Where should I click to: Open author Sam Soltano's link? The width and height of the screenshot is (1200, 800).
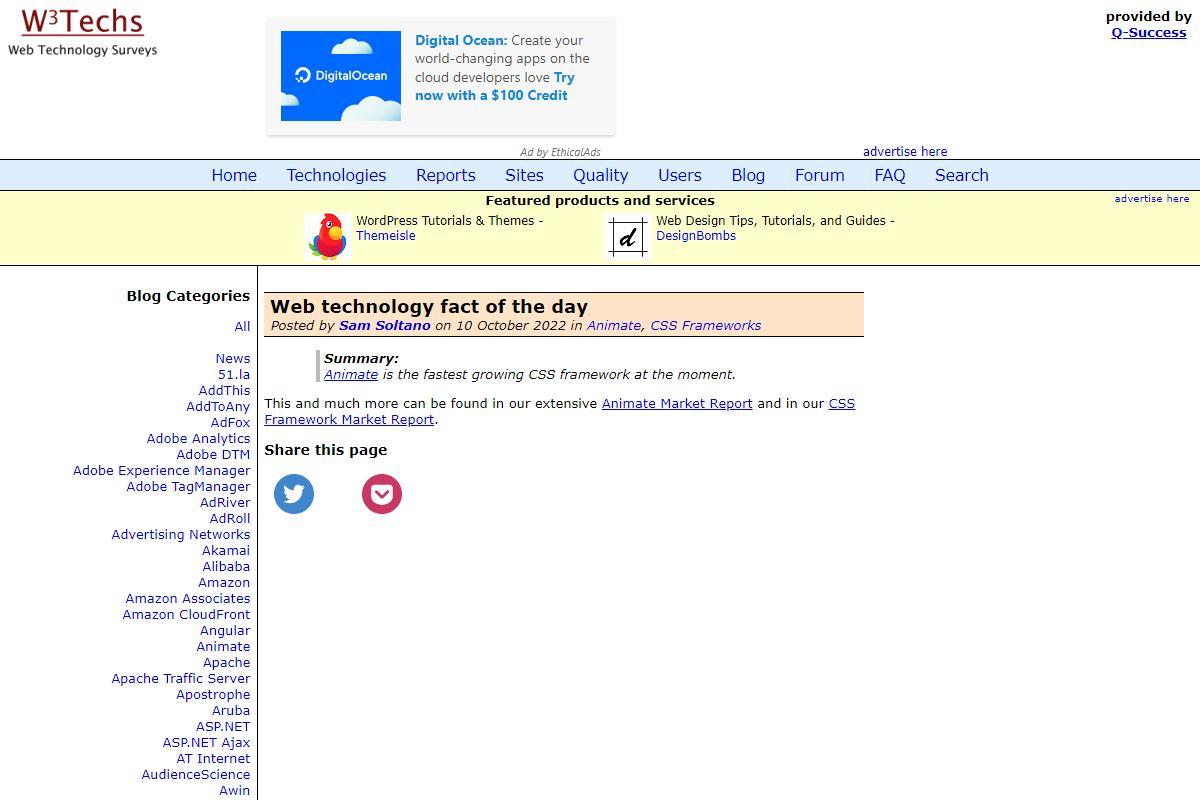(385, 325)
